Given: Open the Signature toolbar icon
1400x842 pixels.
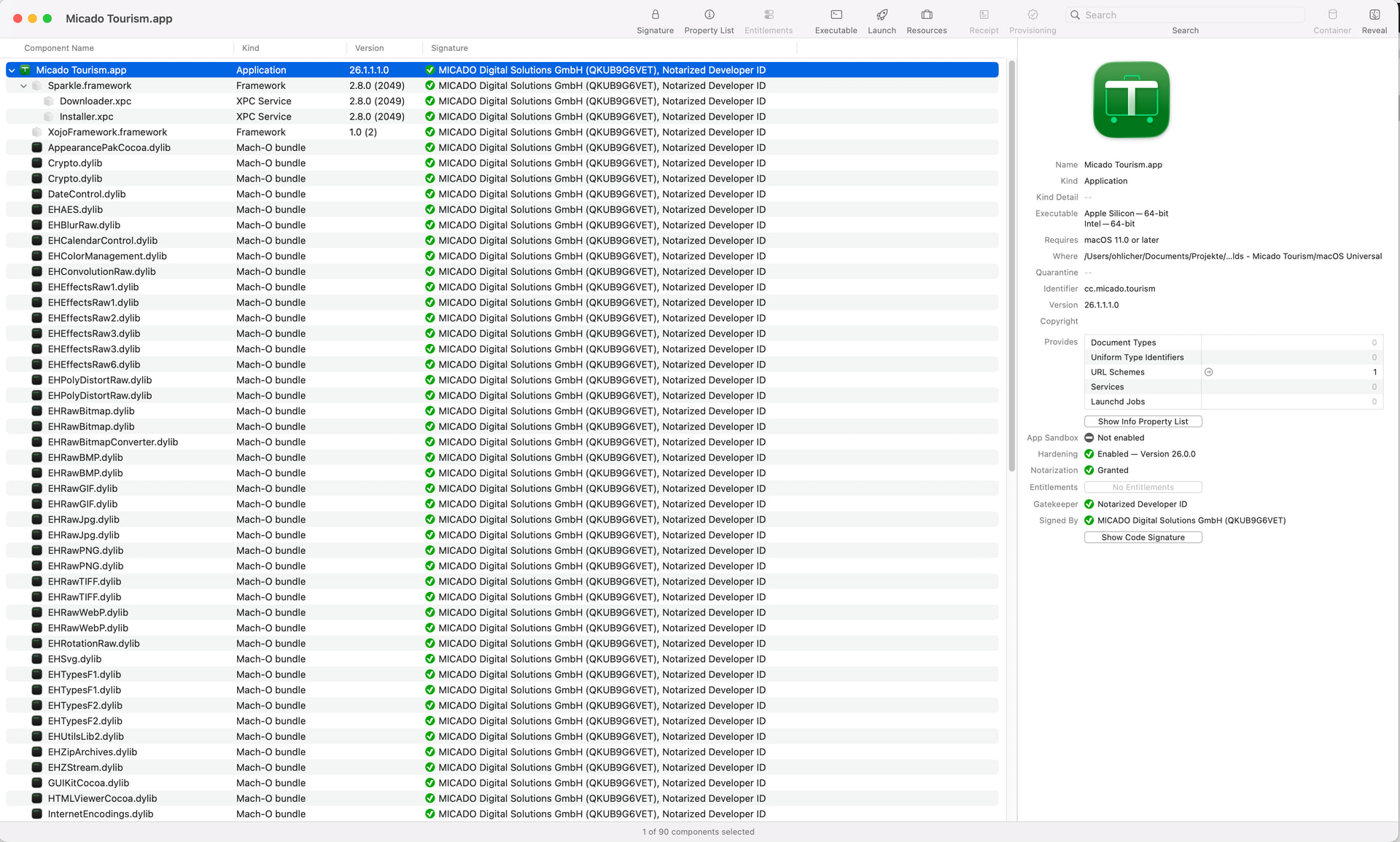Looking at the screenshot, I should point(655,15).
